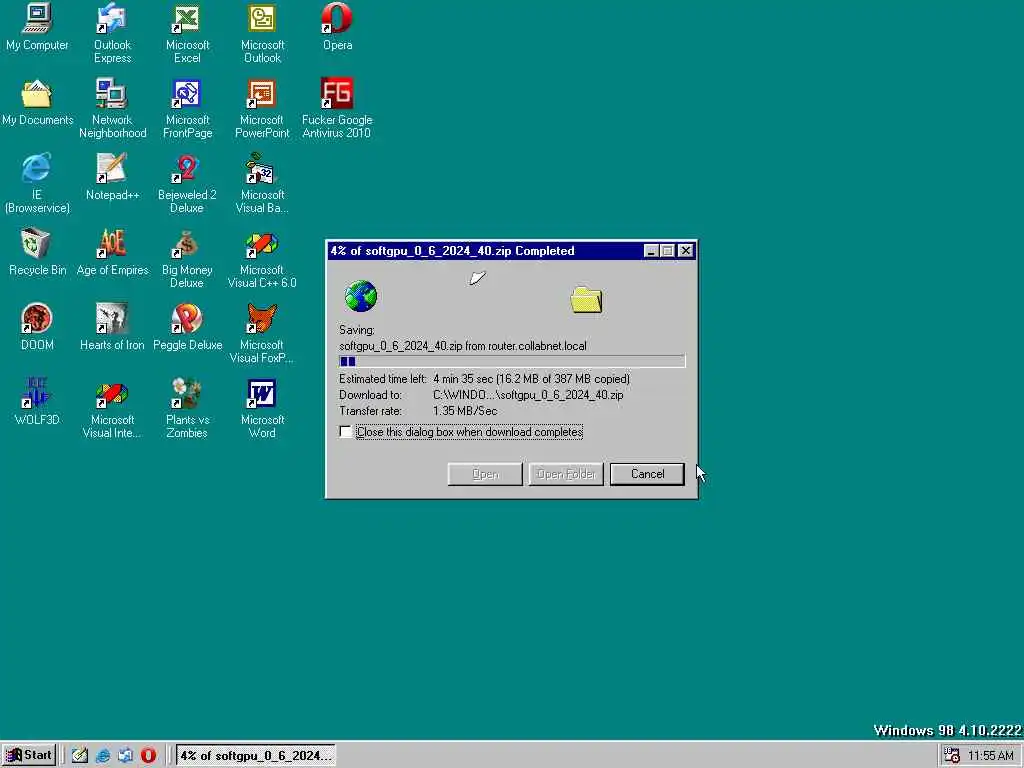Launch Internet Explorer from quick launch
This screenshot has height=768, width=1024.
pos(103,756)
